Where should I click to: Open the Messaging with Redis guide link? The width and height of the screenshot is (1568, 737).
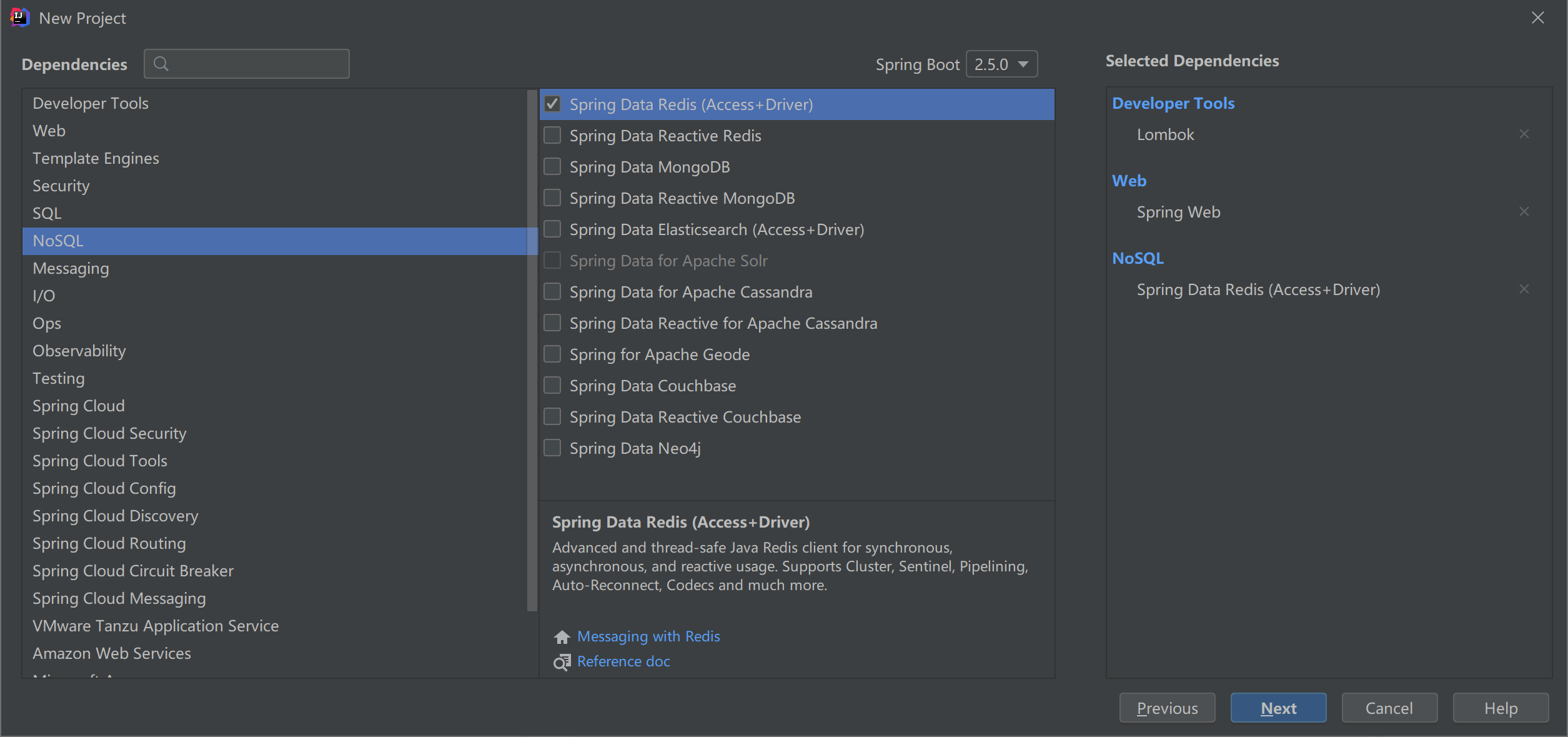(648, 636)
